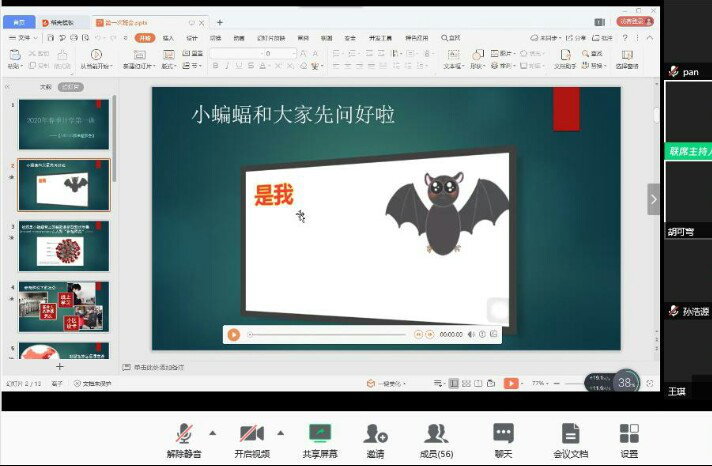
Task: Expand video options arrow beside 开启视频
Action: click(x=279, y=432)
